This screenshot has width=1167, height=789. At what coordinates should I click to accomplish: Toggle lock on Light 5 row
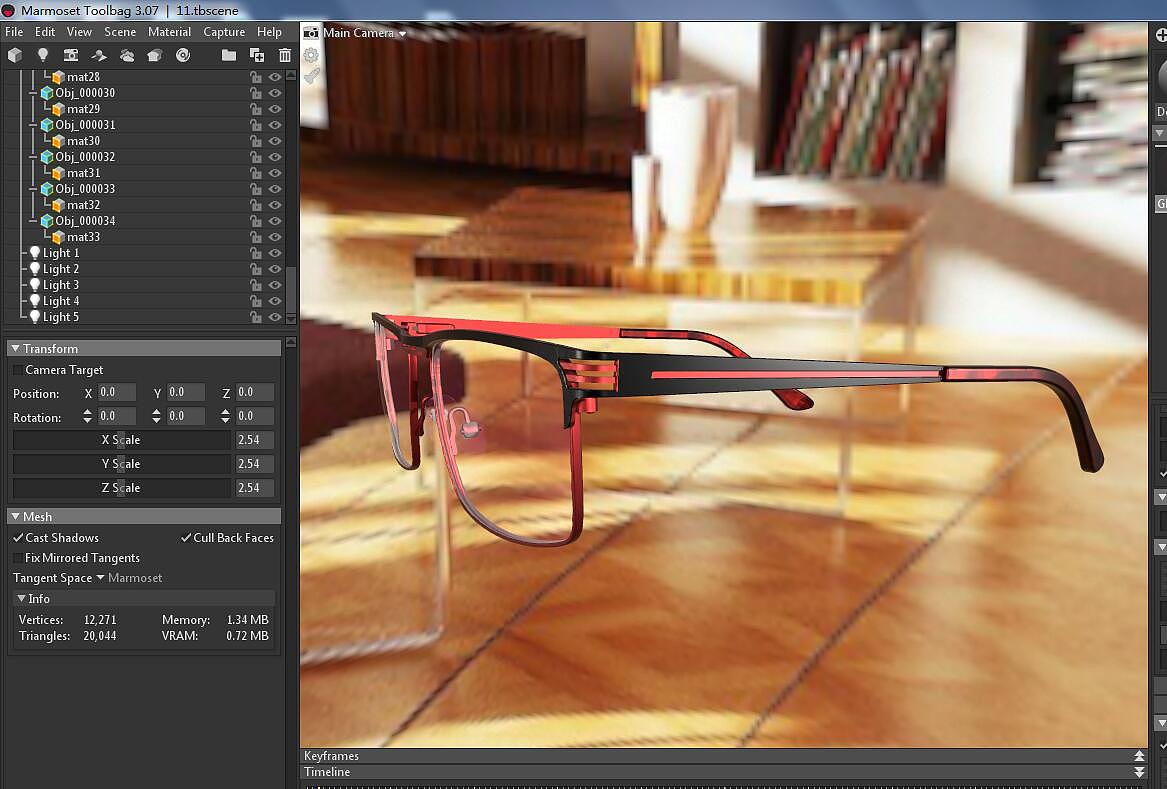pos(255,317)
